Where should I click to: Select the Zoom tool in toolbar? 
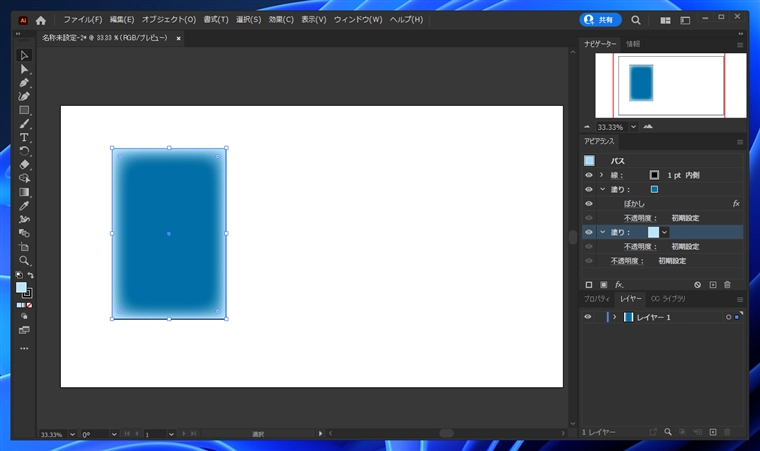(x=24, y=260)
